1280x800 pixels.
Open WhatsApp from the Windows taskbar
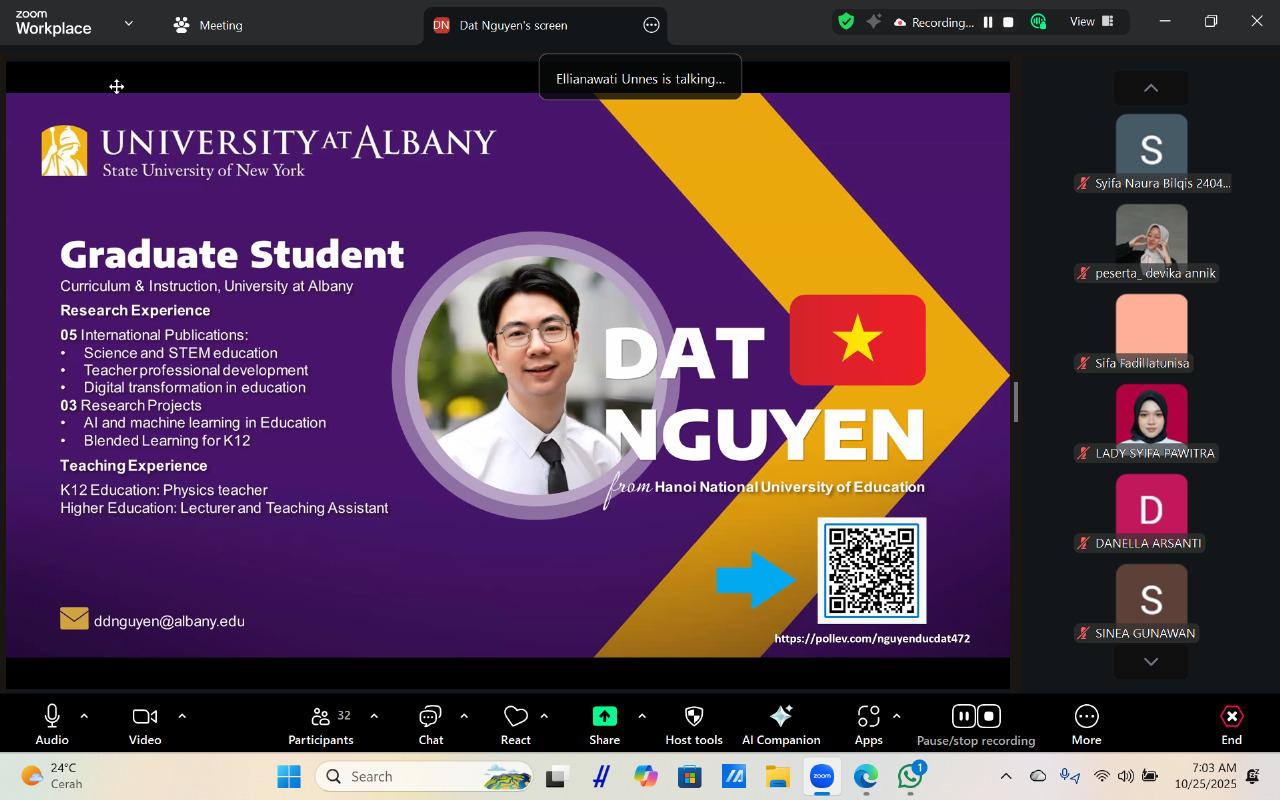(x=910, y=776)
